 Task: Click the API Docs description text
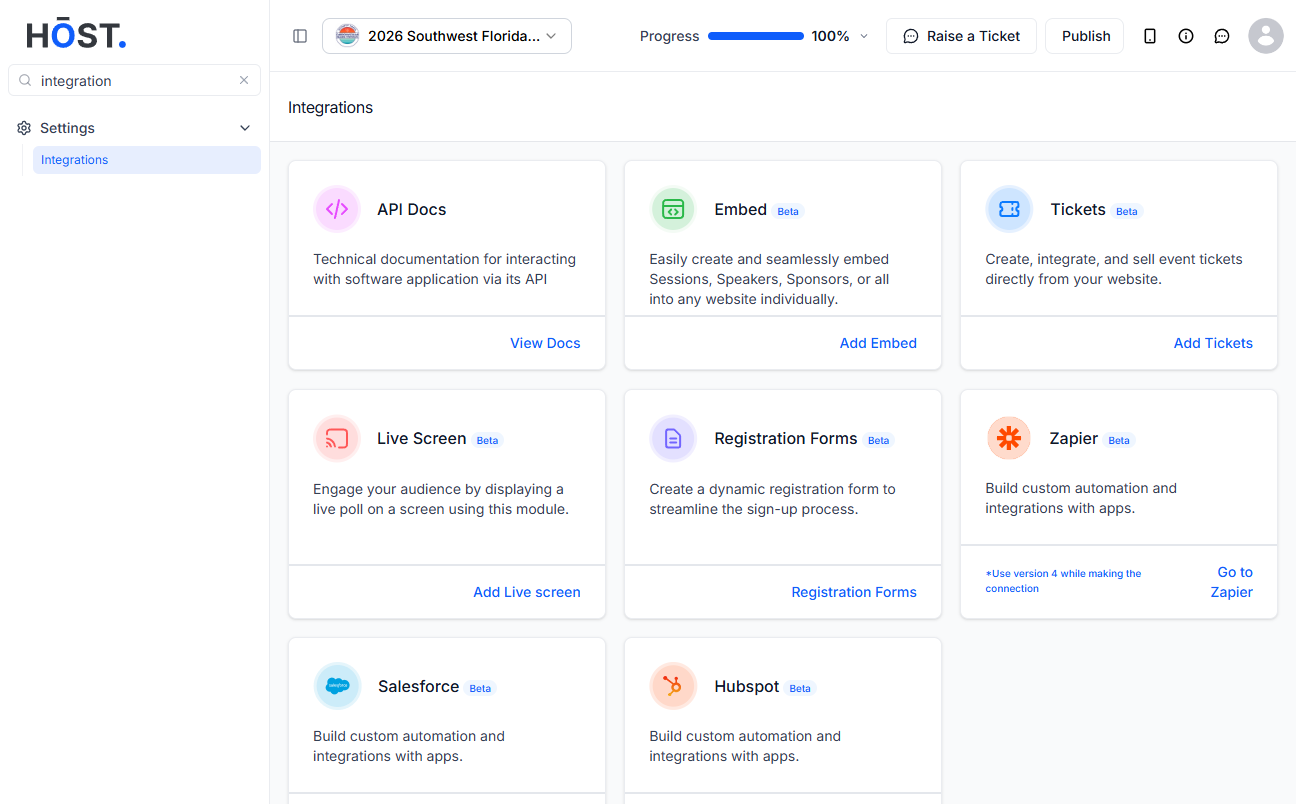pos(445,269)
